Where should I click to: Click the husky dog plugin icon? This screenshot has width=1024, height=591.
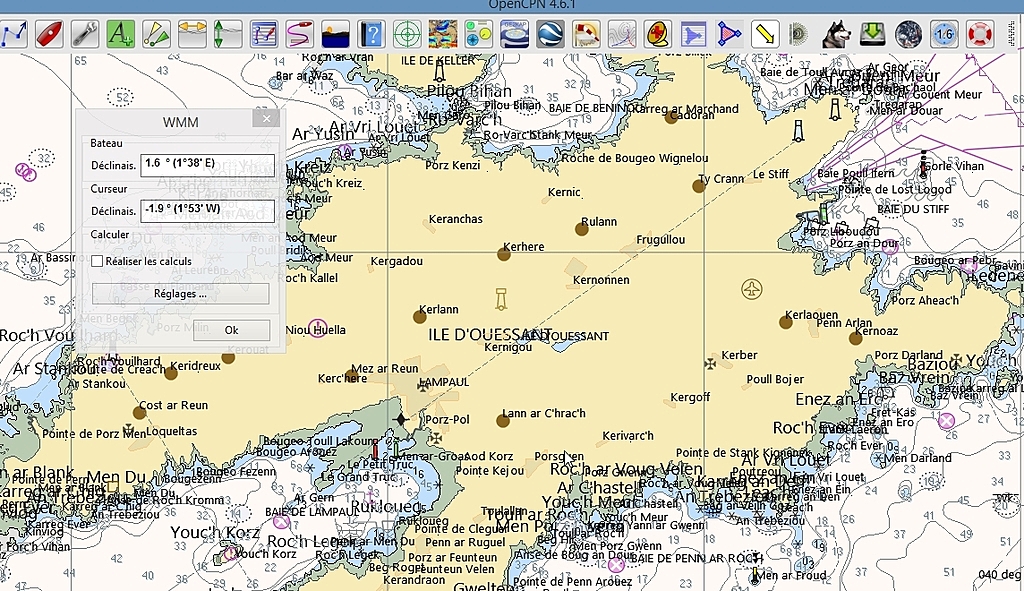[x=836, y=34]
